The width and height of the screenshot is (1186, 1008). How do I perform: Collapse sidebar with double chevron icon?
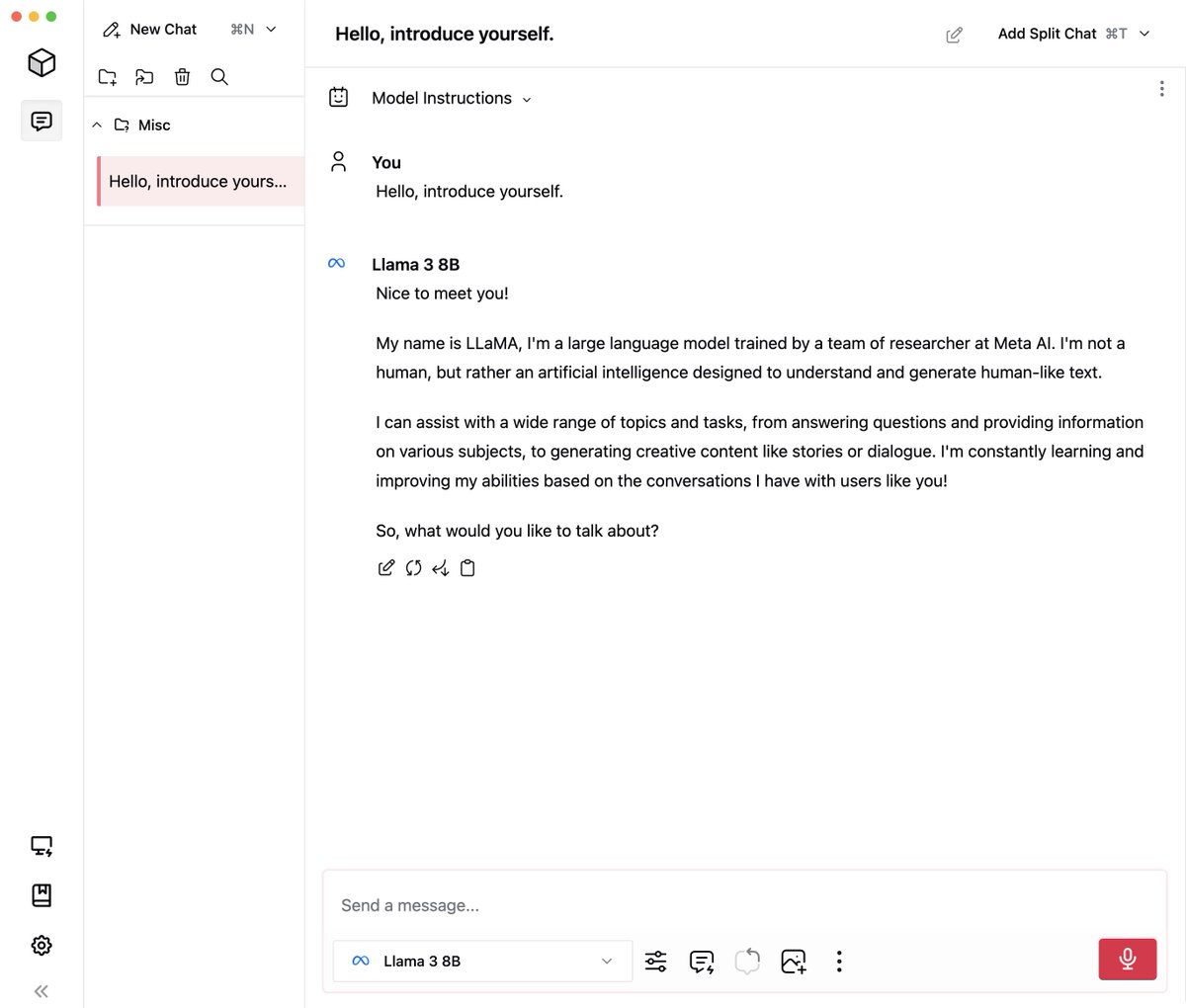42,991
